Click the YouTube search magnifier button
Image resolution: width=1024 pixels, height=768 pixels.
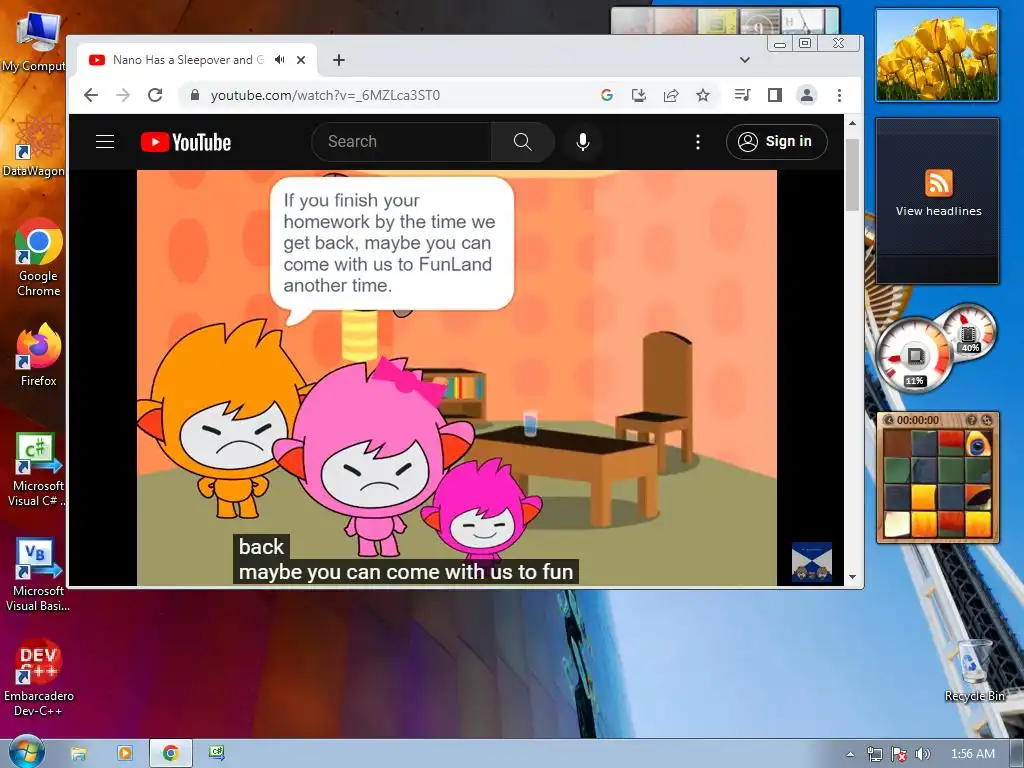(522, 142)
